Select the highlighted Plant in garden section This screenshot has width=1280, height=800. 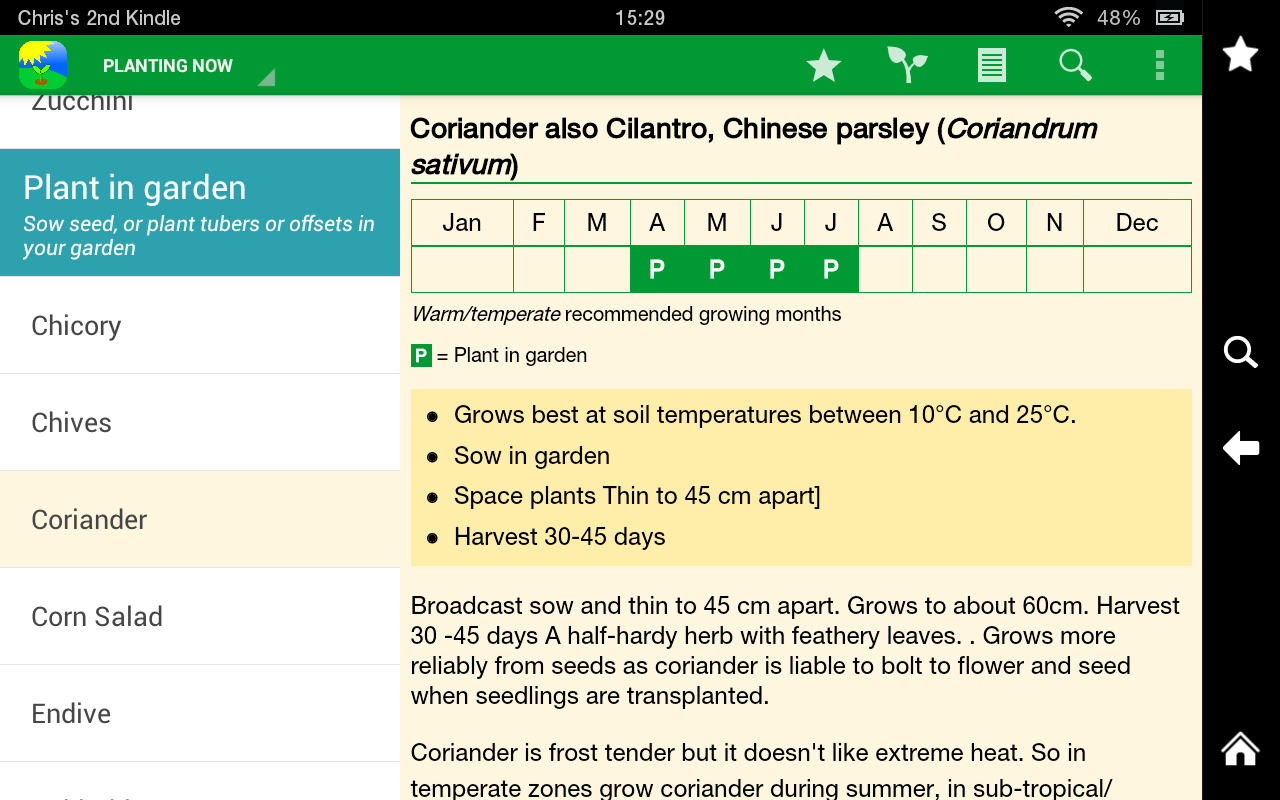200,212
